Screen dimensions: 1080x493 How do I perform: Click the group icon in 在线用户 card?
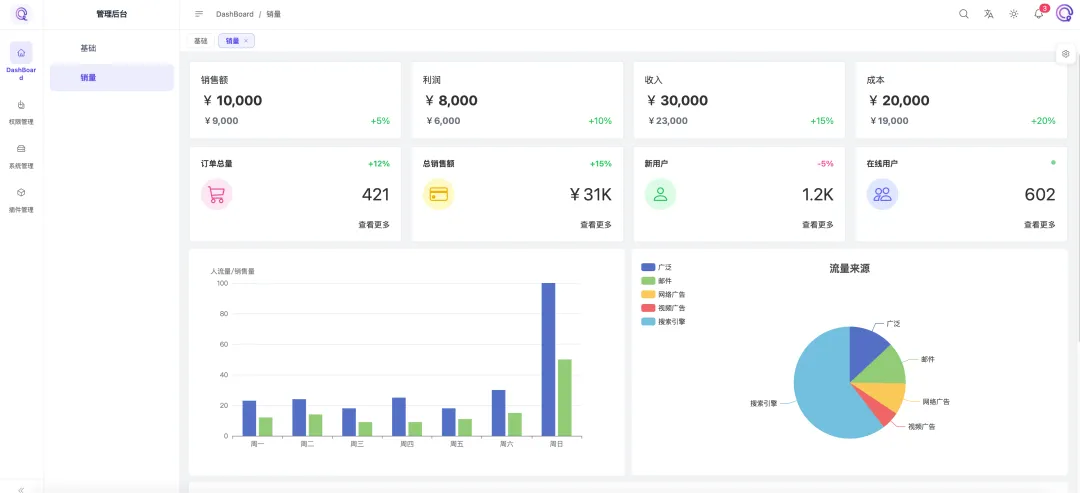click(882, 194)
